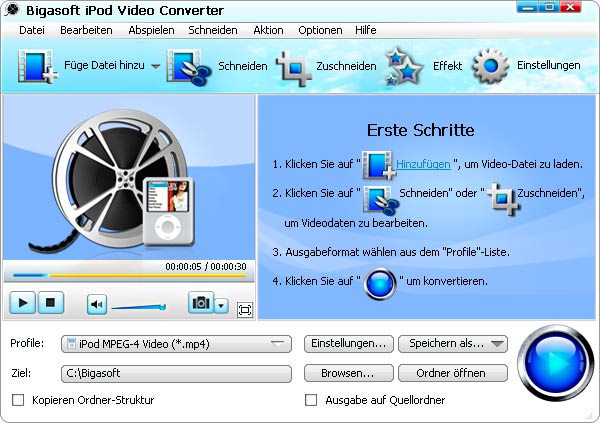The image size is (600, 423).
Task: Switch preview to full screen
Action: (x=245, y=310)
